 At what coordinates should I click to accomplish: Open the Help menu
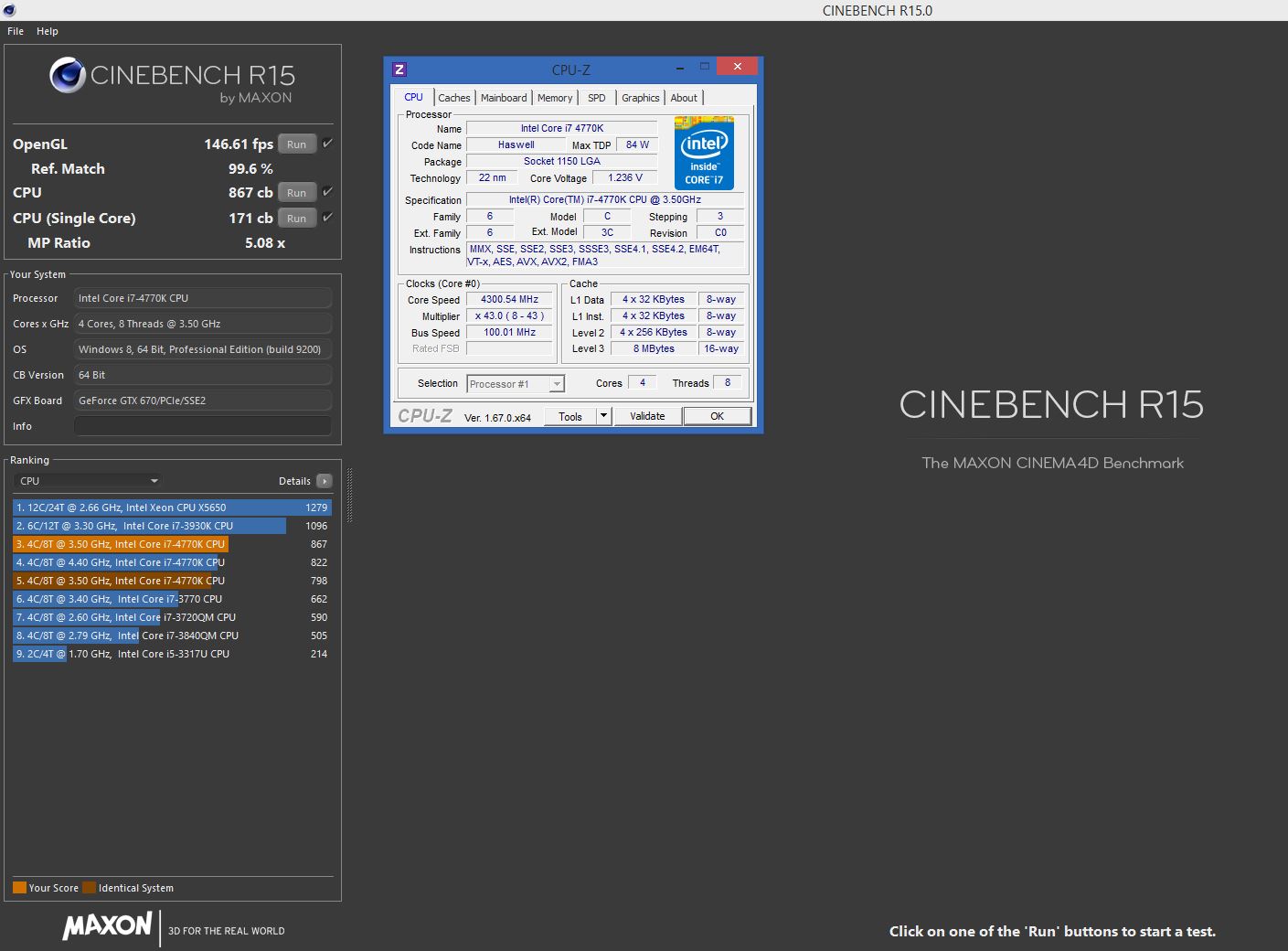48,31
